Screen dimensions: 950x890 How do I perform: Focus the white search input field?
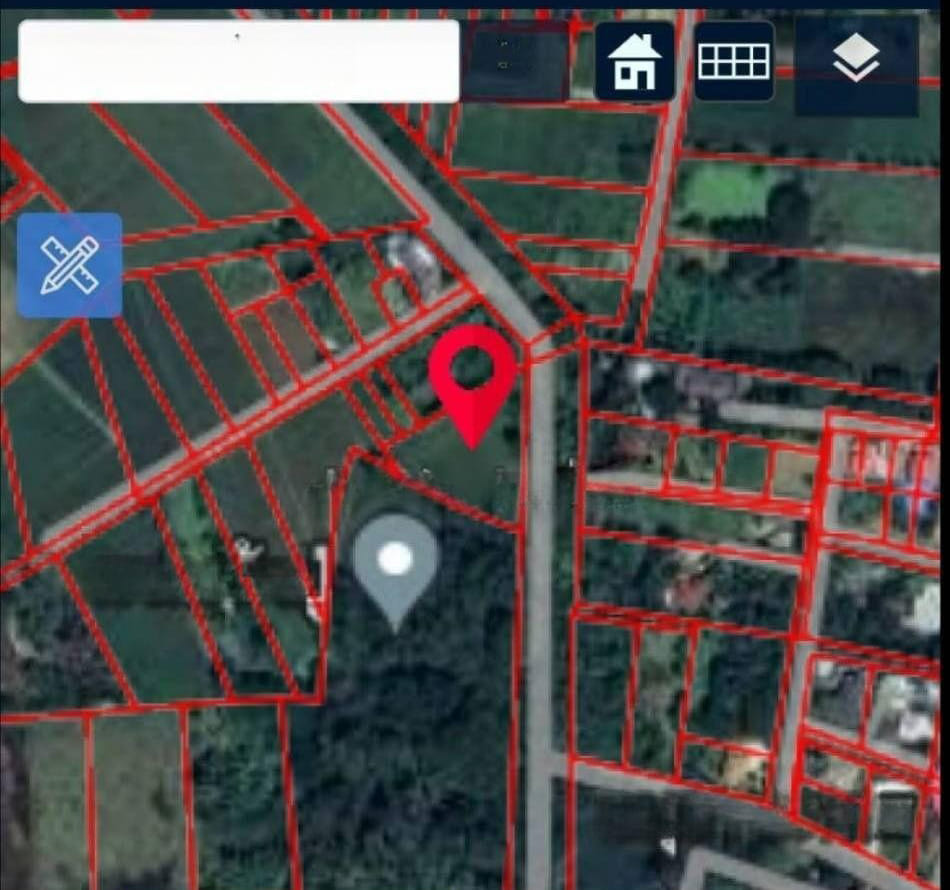238,61
